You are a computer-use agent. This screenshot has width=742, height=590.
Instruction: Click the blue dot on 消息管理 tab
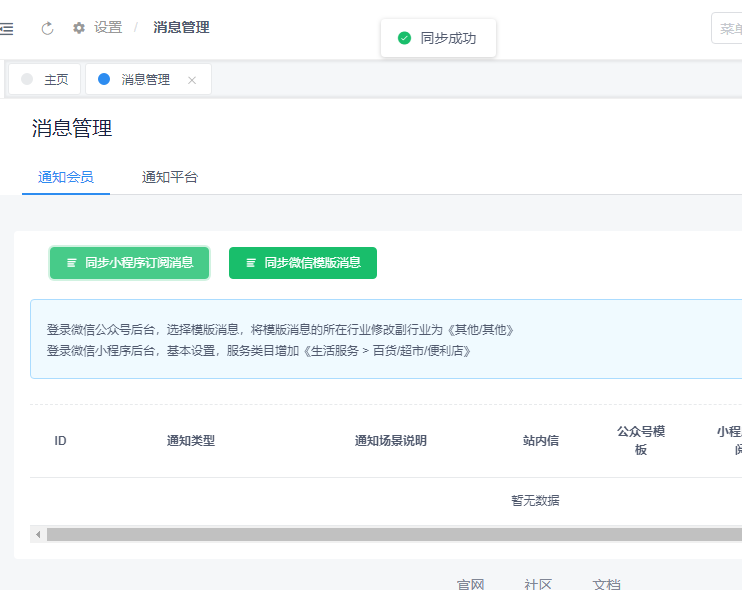click(104, 79)
